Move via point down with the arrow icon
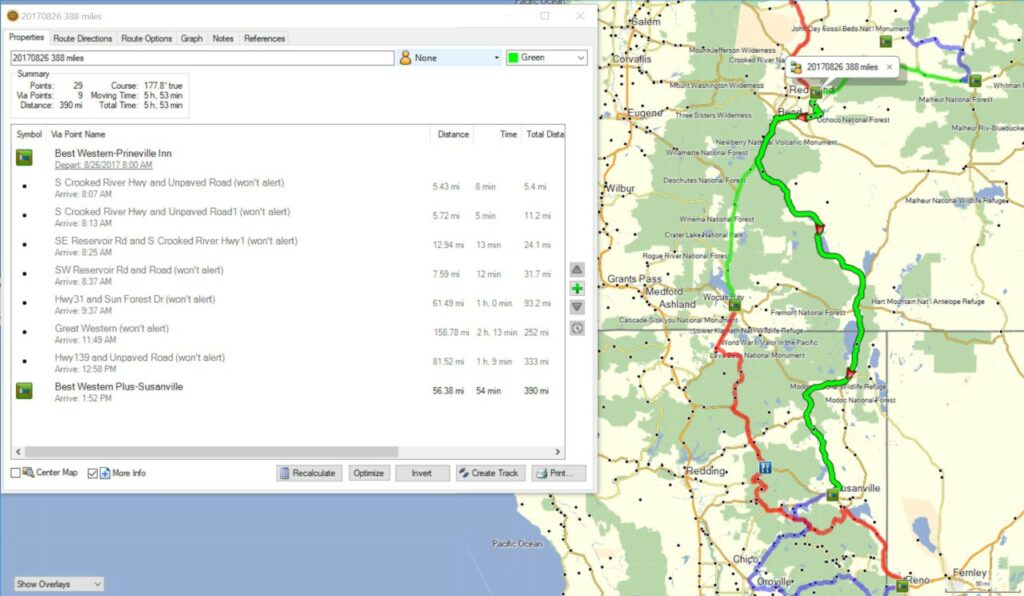 click(577, 307)
